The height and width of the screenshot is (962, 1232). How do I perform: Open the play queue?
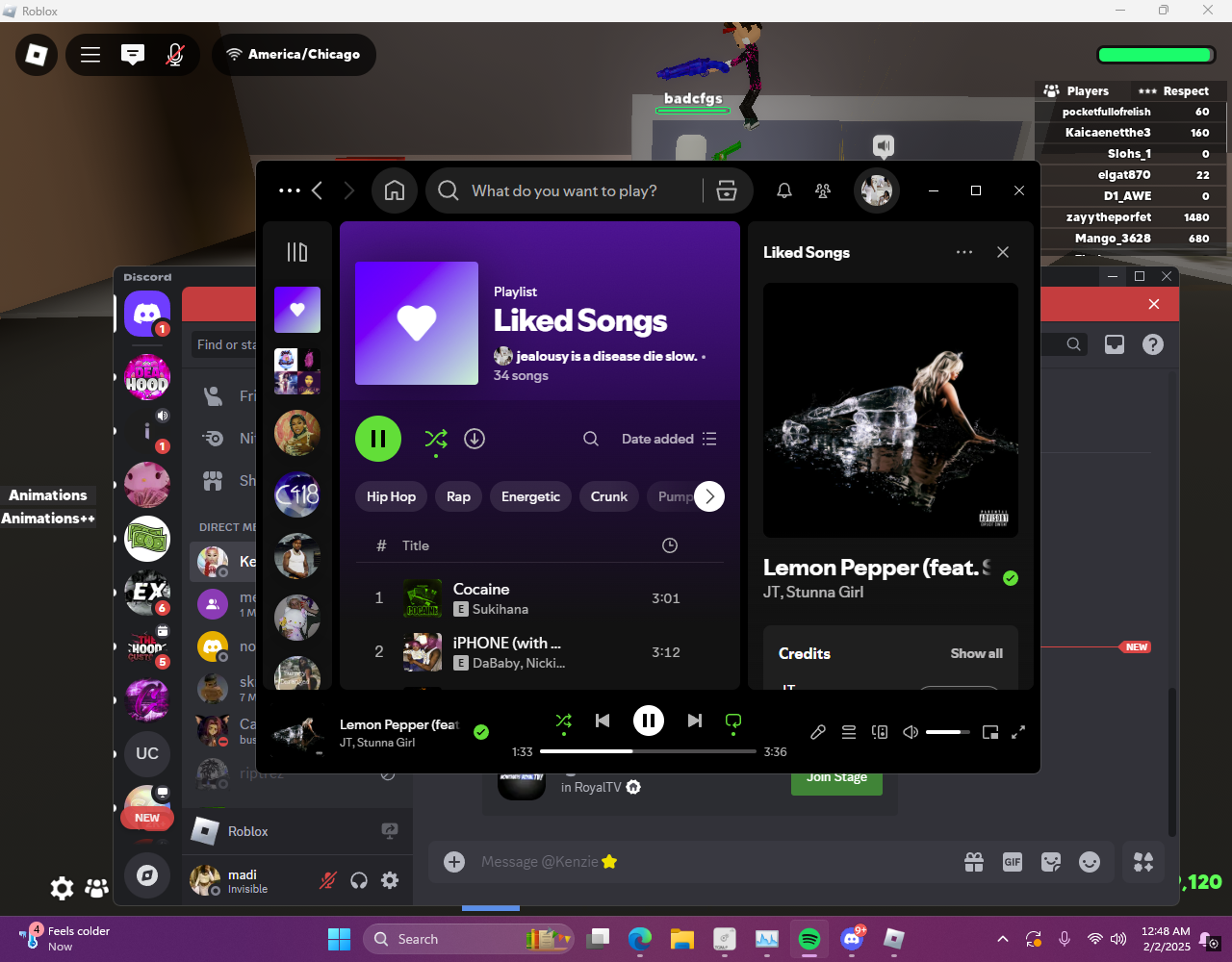point(849,732)
